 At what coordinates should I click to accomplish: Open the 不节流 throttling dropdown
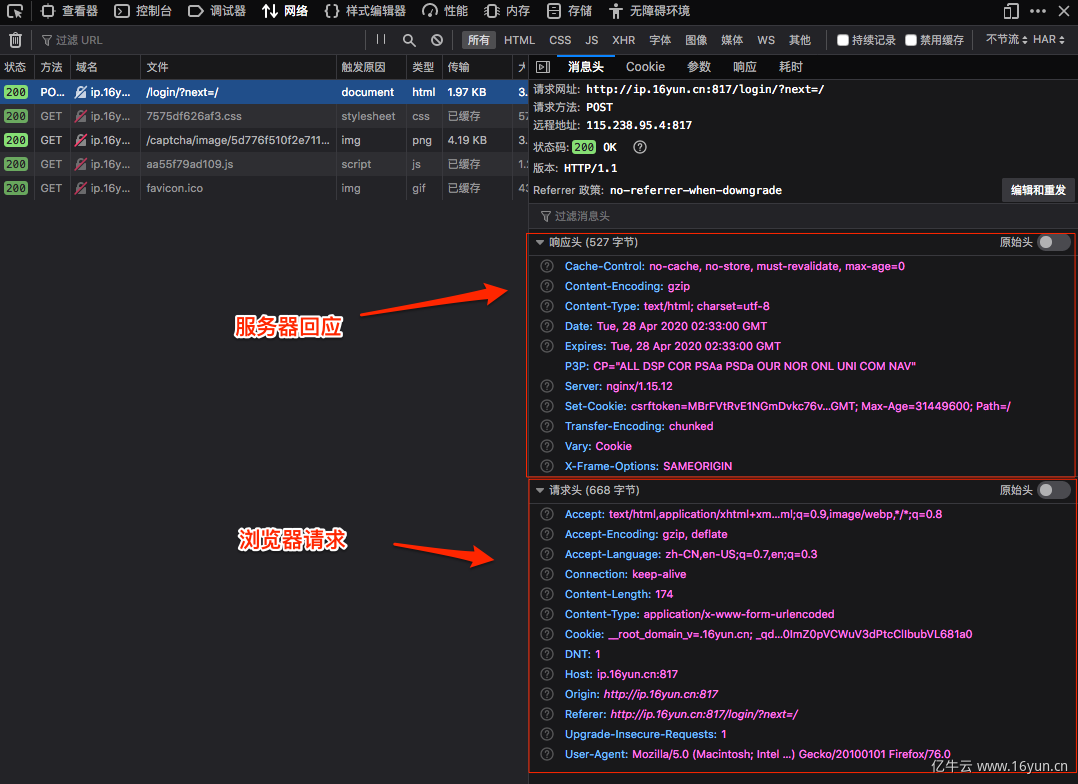tap(1004, 40)
